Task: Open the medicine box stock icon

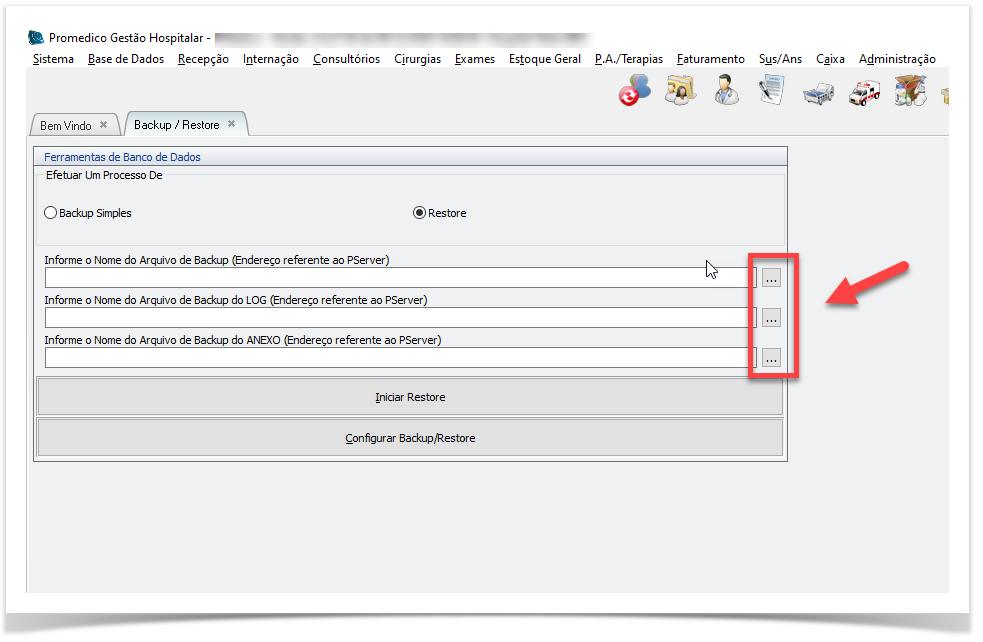Action: 909,92
